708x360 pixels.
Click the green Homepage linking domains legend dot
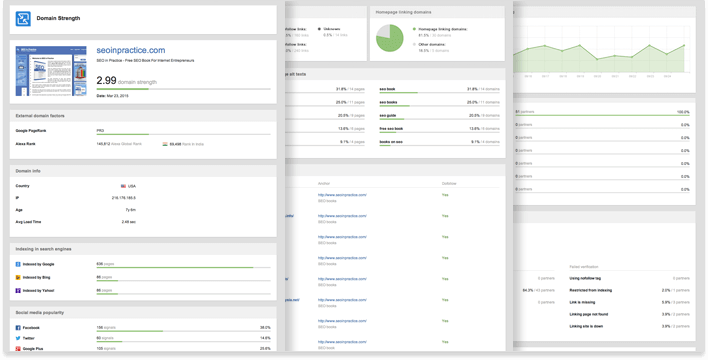click(414, 29)
